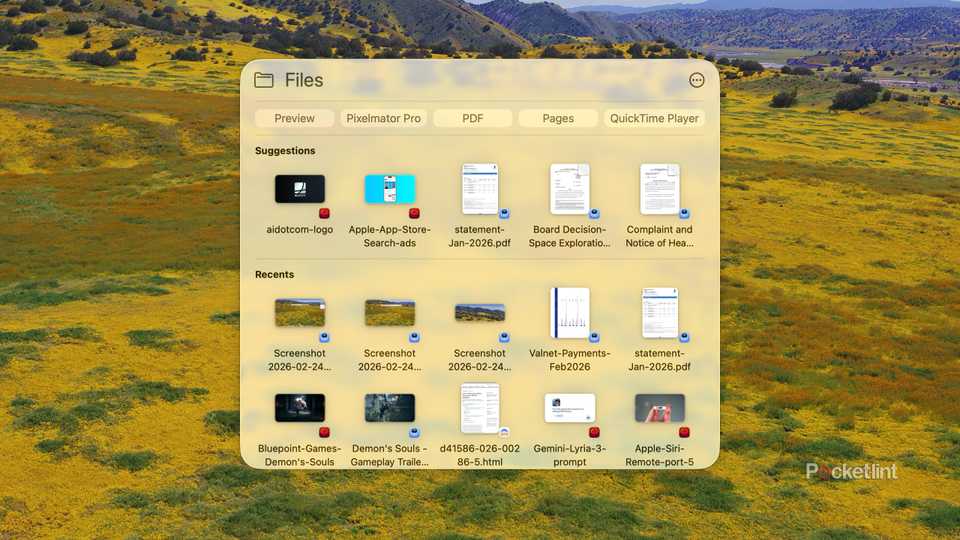Select the PDF filter chip
960x540 pixels.
[473, 118]
